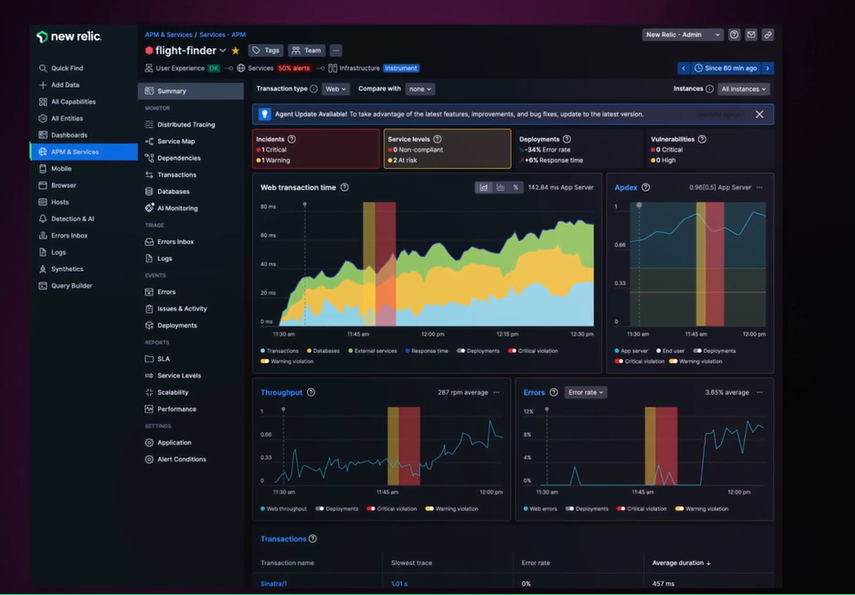
Task: Switch Web transaction time to percentage view
Action: coord(516,187)
